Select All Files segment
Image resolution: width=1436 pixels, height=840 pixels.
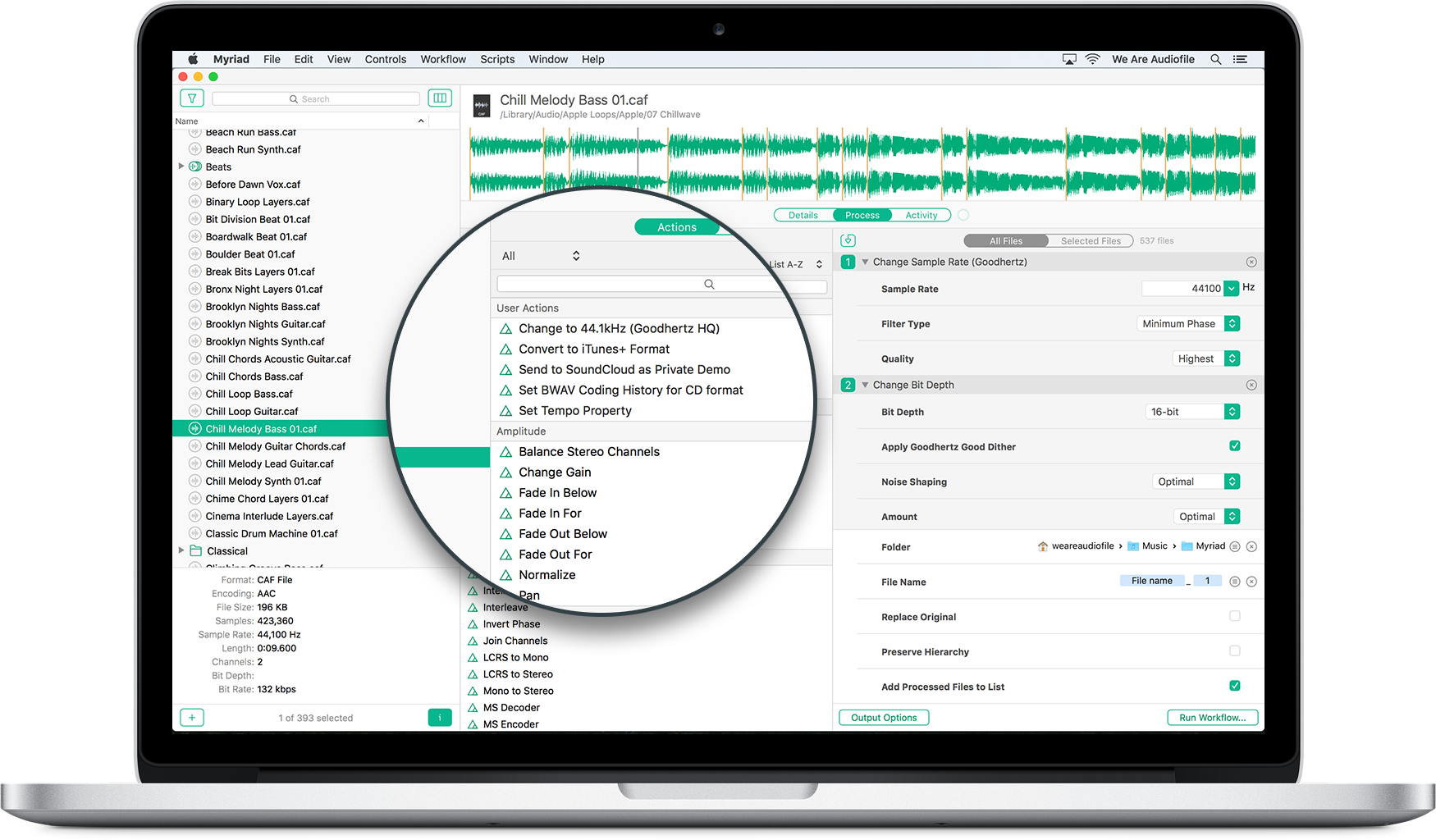pyautogui.click(x=1006, y=240)
